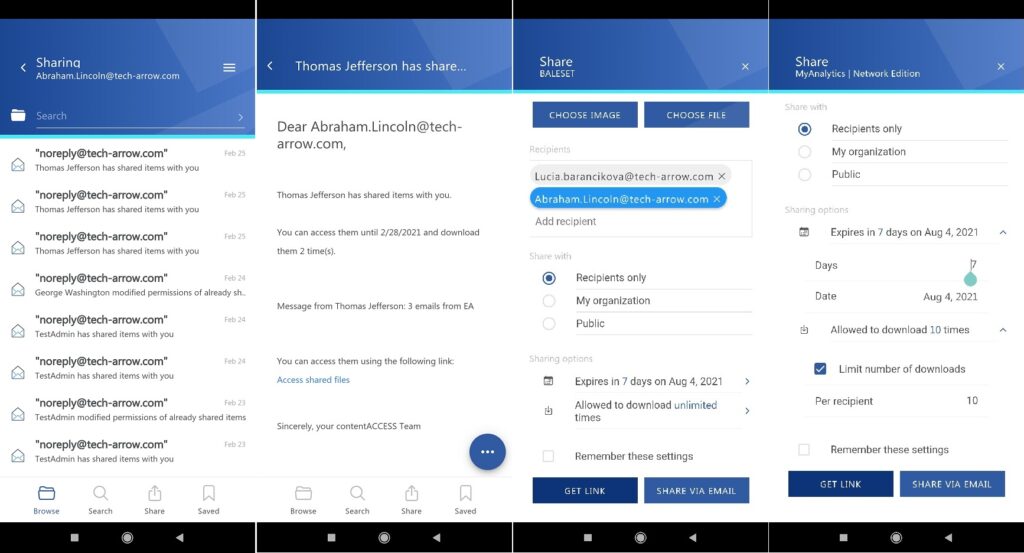This screenshot has width=1024, height=553.
Task: Tap the teal cursor handle under Days
Action: tap(970, 279)
